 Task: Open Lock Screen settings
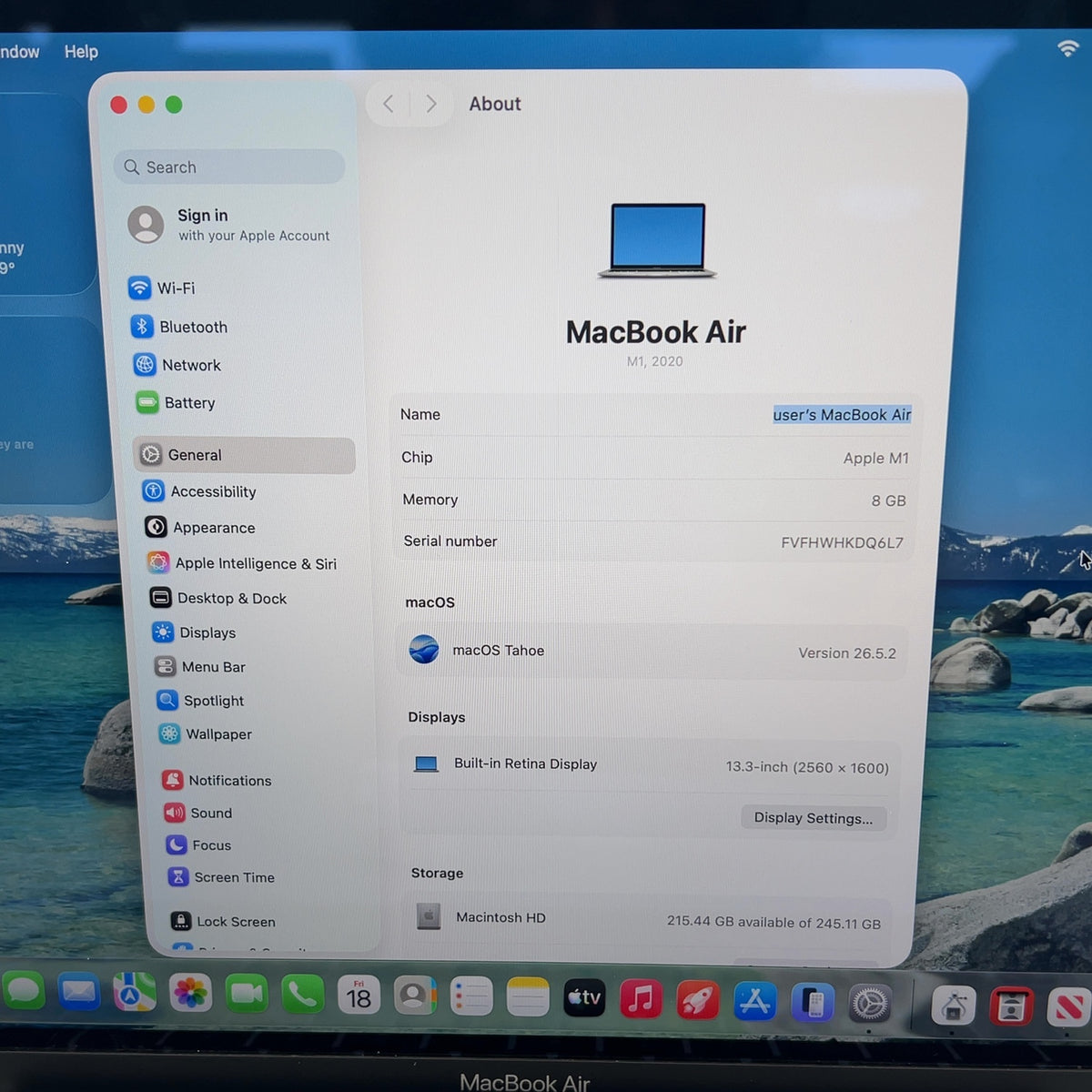[x=223, y=922]
